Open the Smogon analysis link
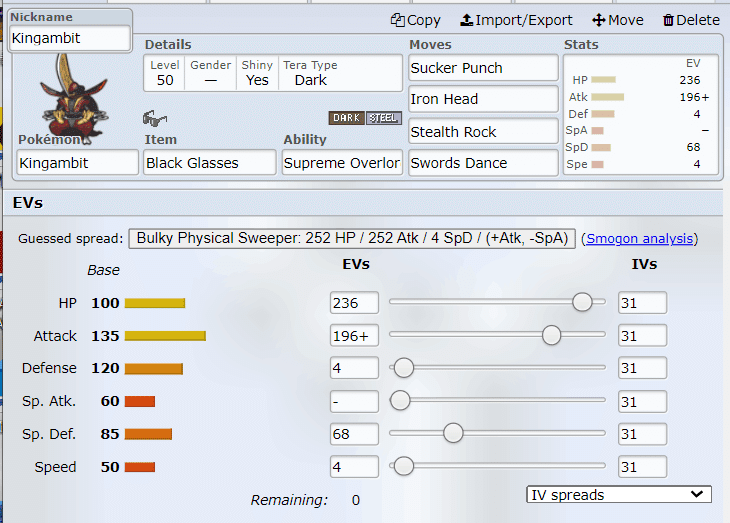Image resolution: width=730 pixels, height=523 pixels. click(640, 238)
